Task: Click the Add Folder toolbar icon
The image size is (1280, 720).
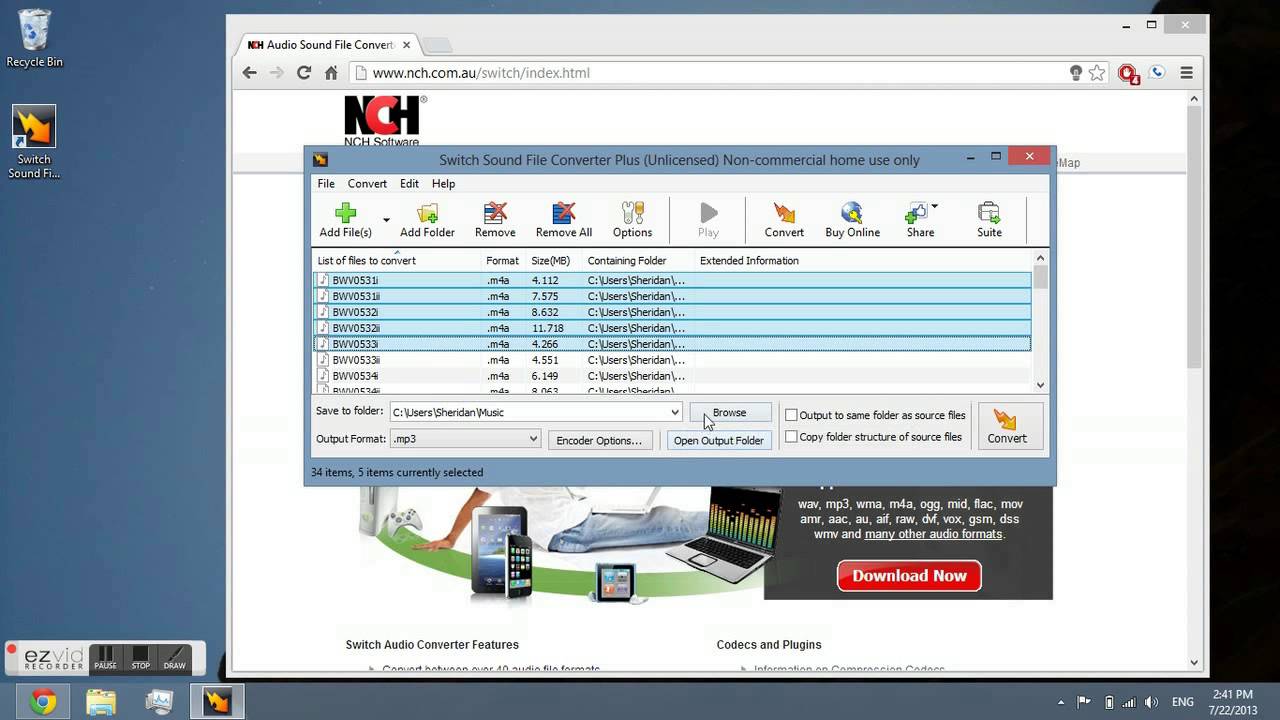Action: tap(427, 220)
